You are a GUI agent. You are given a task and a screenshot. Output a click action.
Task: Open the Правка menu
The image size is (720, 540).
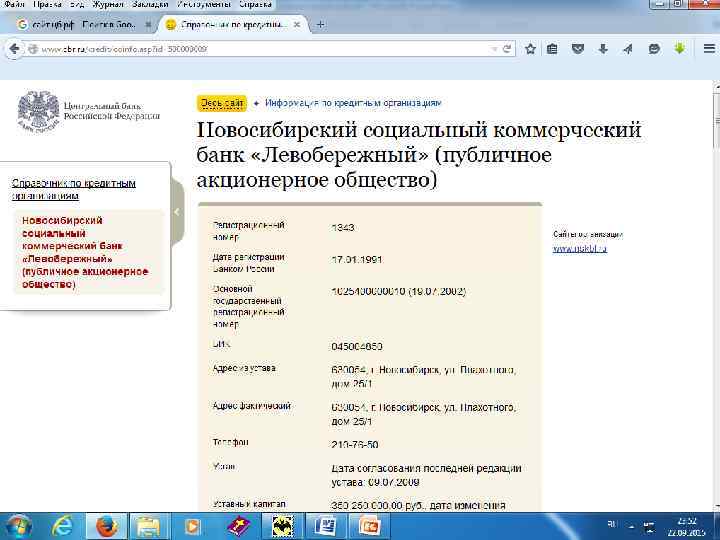(48, 4)
